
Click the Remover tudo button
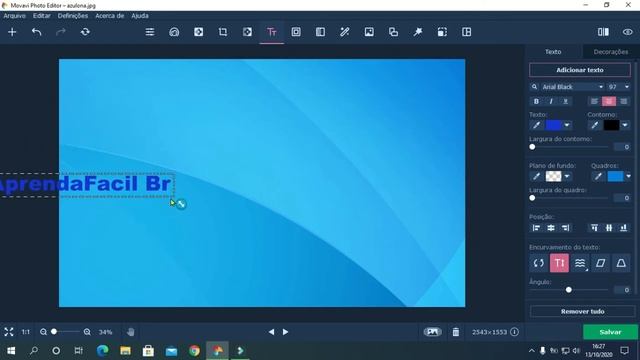coord(582,311)
